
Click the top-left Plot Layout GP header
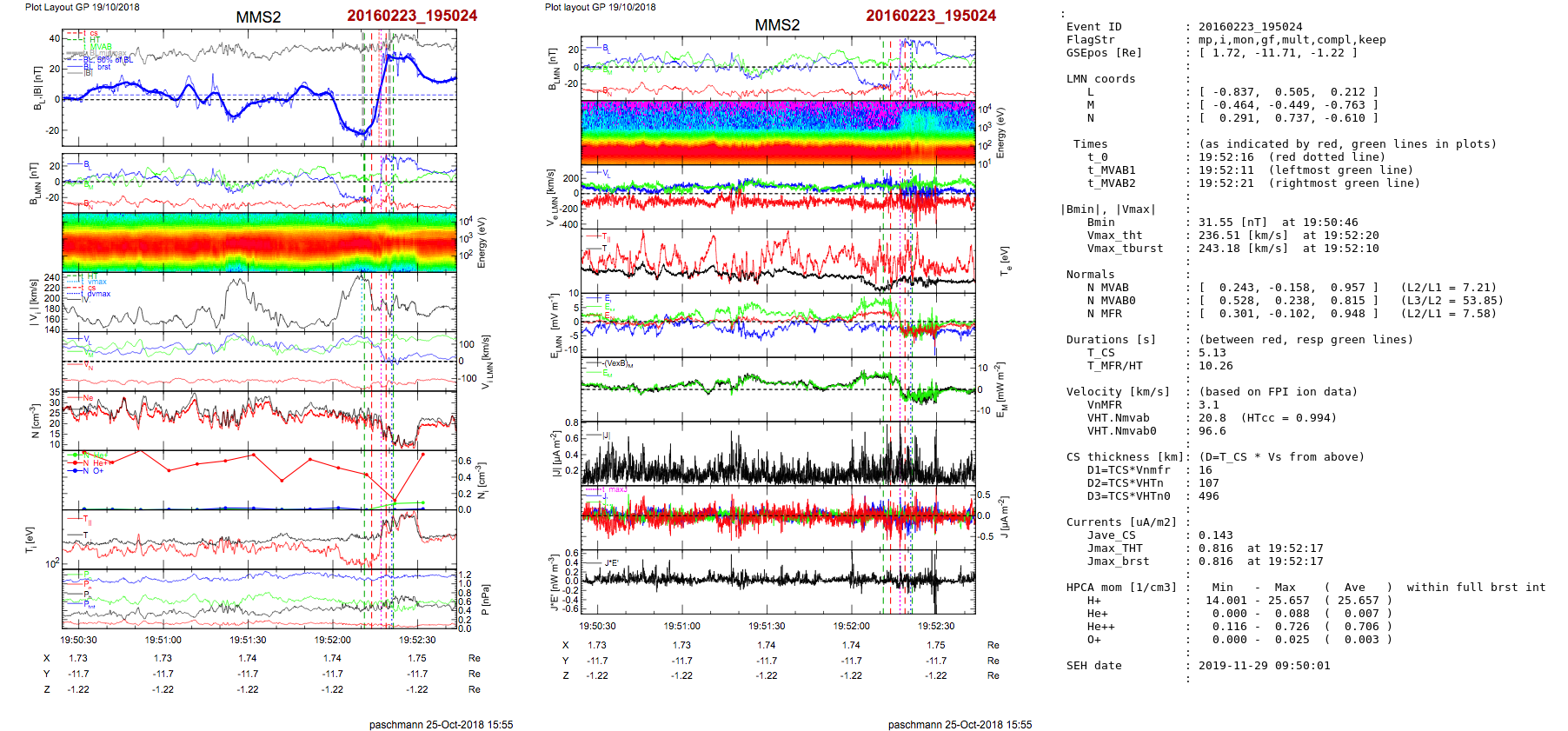coord(82,7)
